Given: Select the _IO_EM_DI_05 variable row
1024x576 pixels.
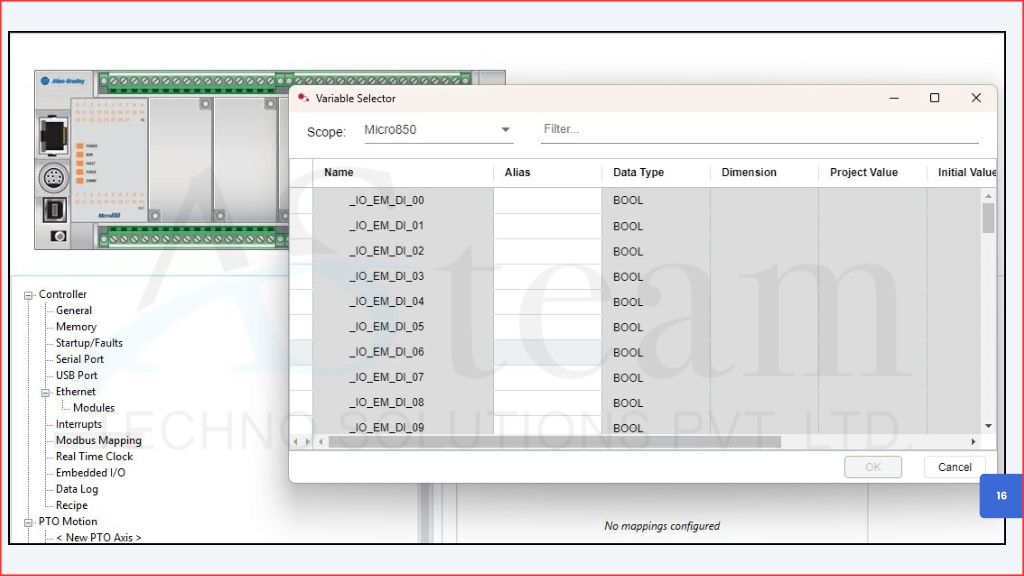Looking at the screenshot, I should 386,327.
